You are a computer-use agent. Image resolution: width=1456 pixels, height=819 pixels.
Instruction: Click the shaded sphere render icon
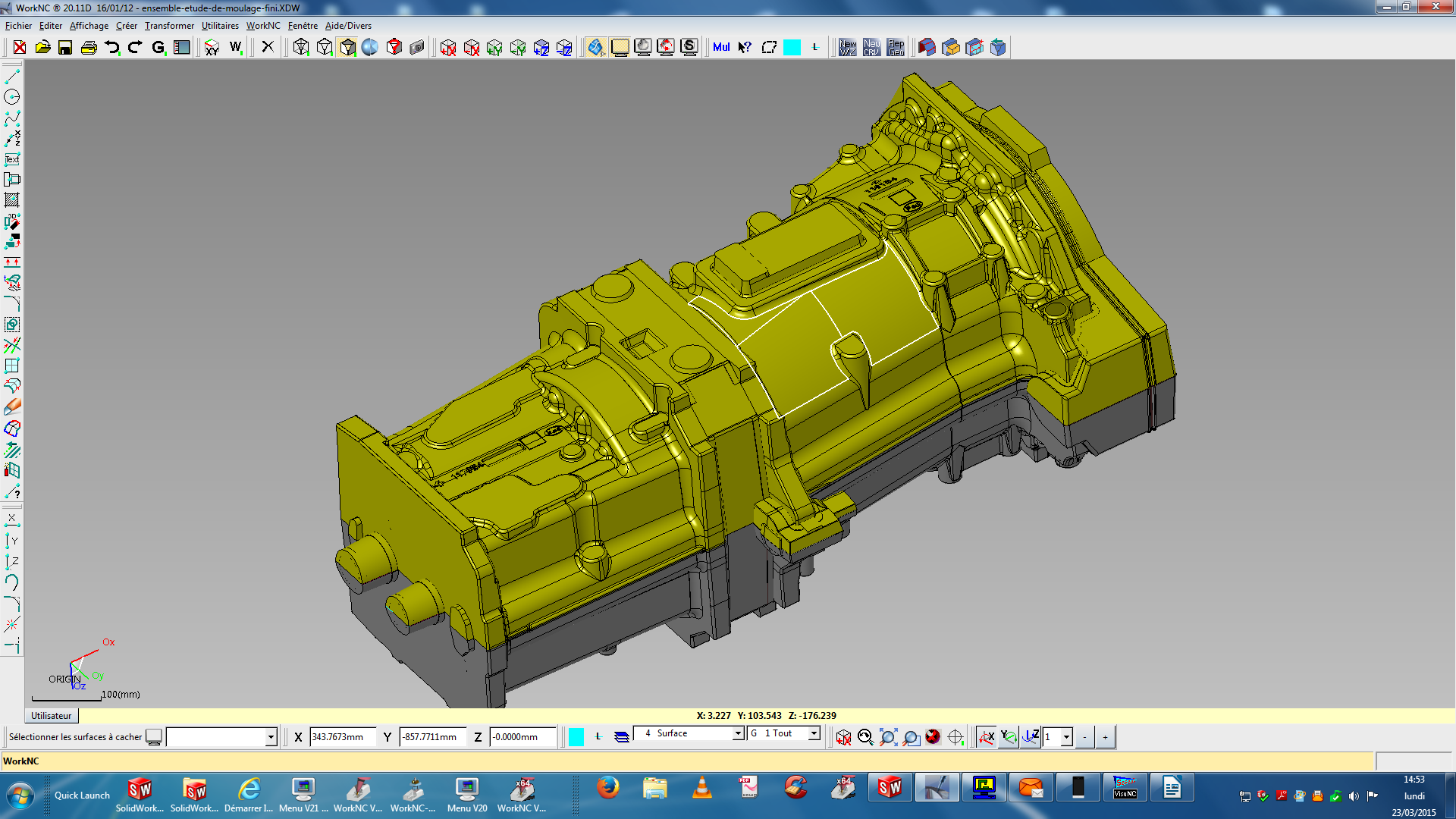(370, 47)
